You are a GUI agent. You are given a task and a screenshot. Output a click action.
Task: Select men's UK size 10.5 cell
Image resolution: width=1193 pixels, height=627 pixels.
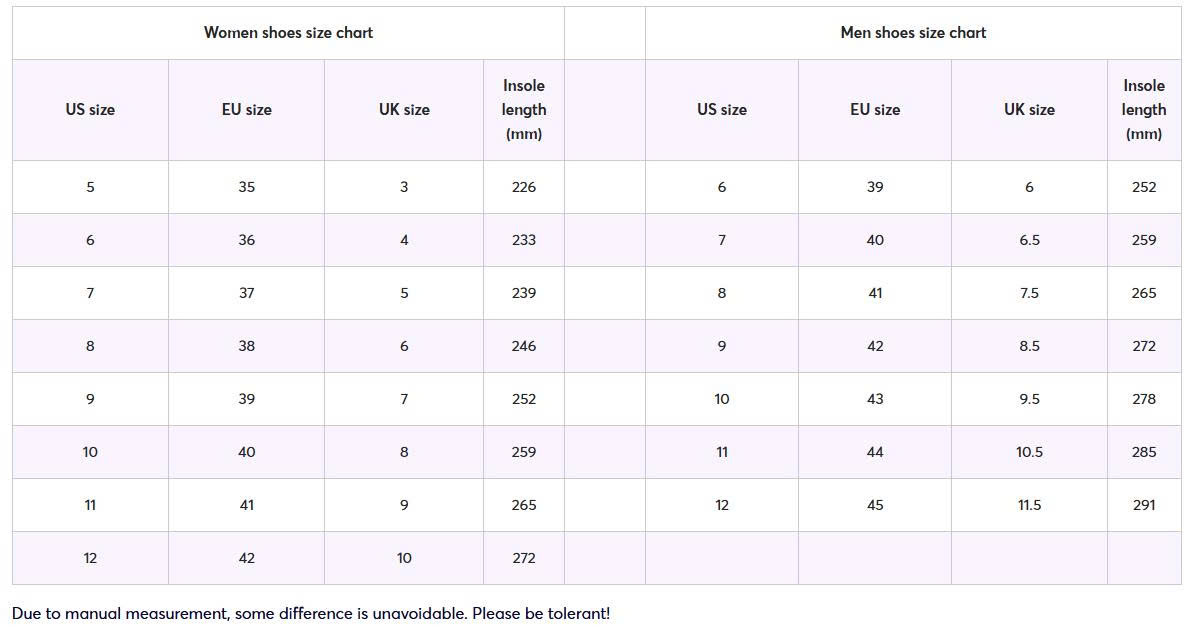pyautogui.click(x=1029, y=453)
